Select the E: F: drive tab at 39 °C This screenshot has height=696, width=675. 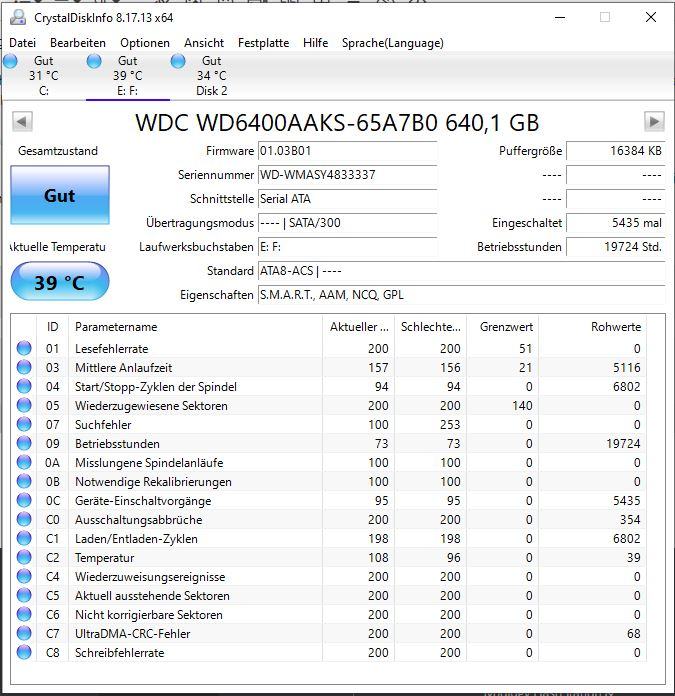(127, 76)
